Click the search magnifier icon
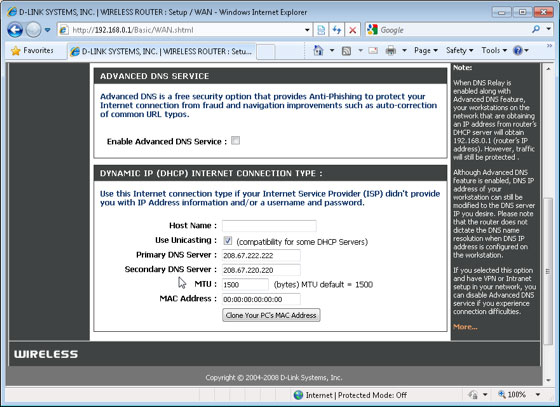The width and height of the screenshot is (560, 407). click(x=536, y=29)
